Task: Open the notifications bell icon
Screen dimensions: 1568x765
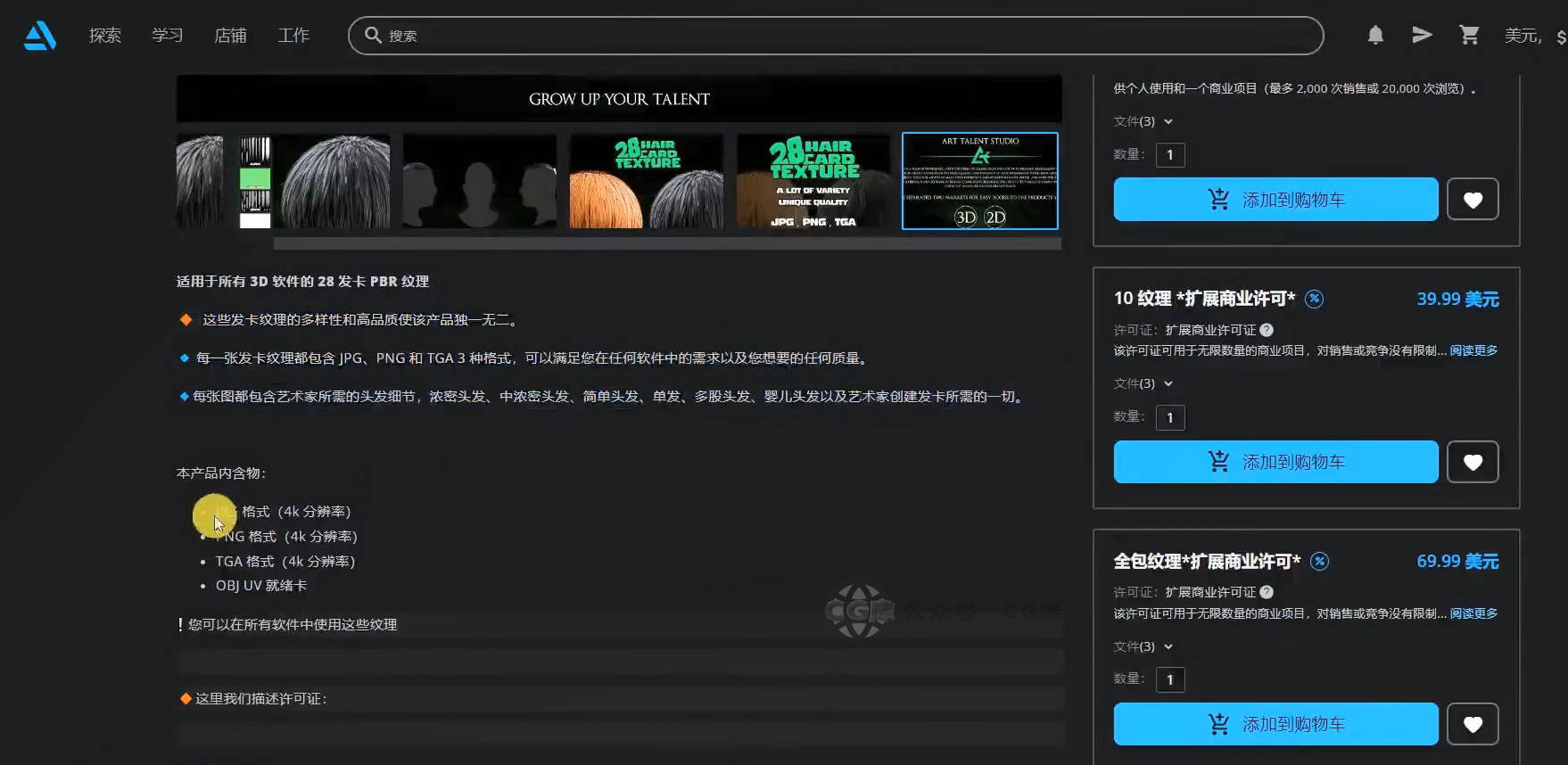Action: (1375, 35)
